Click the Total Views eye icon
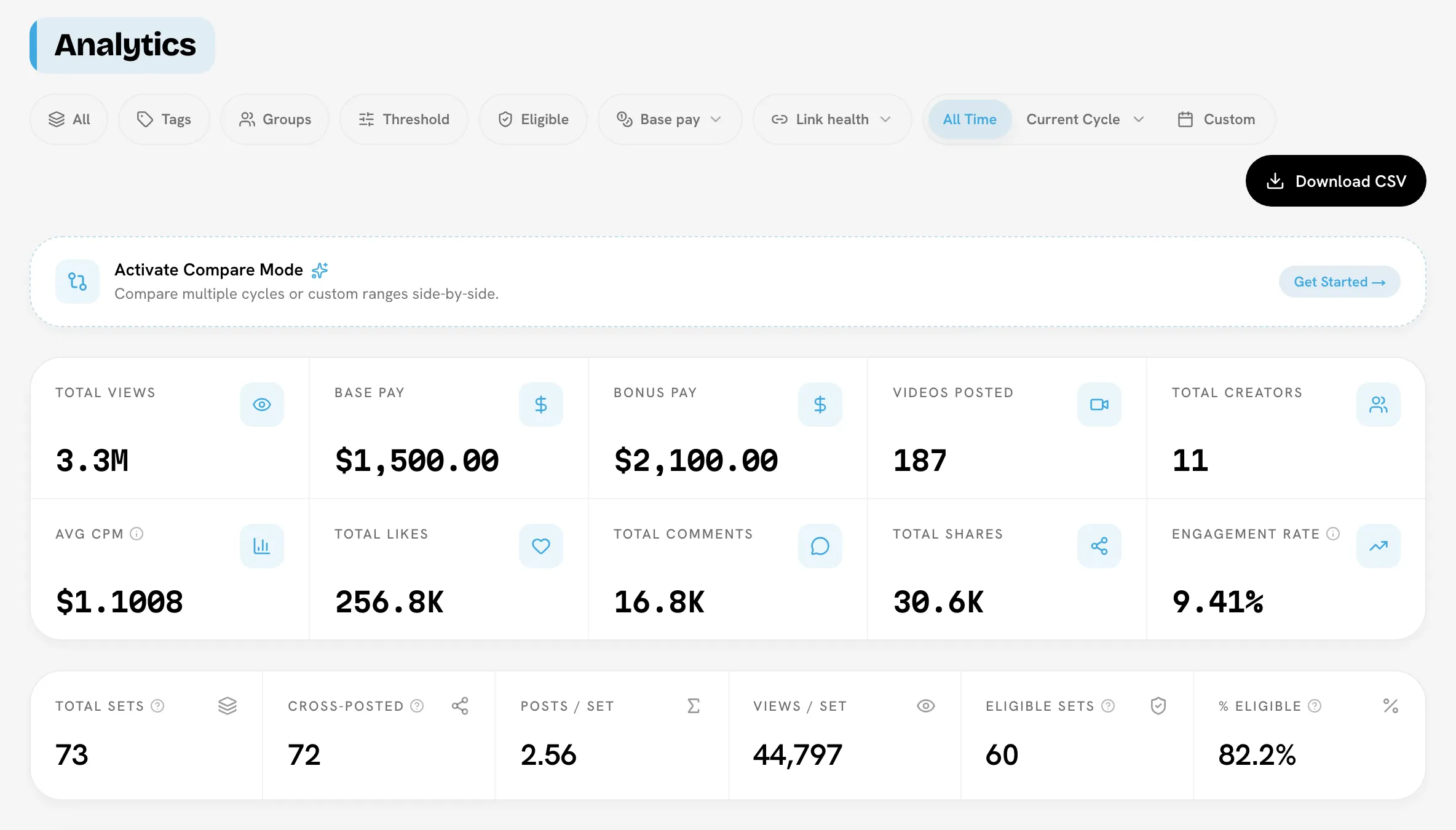 [262, 405]
